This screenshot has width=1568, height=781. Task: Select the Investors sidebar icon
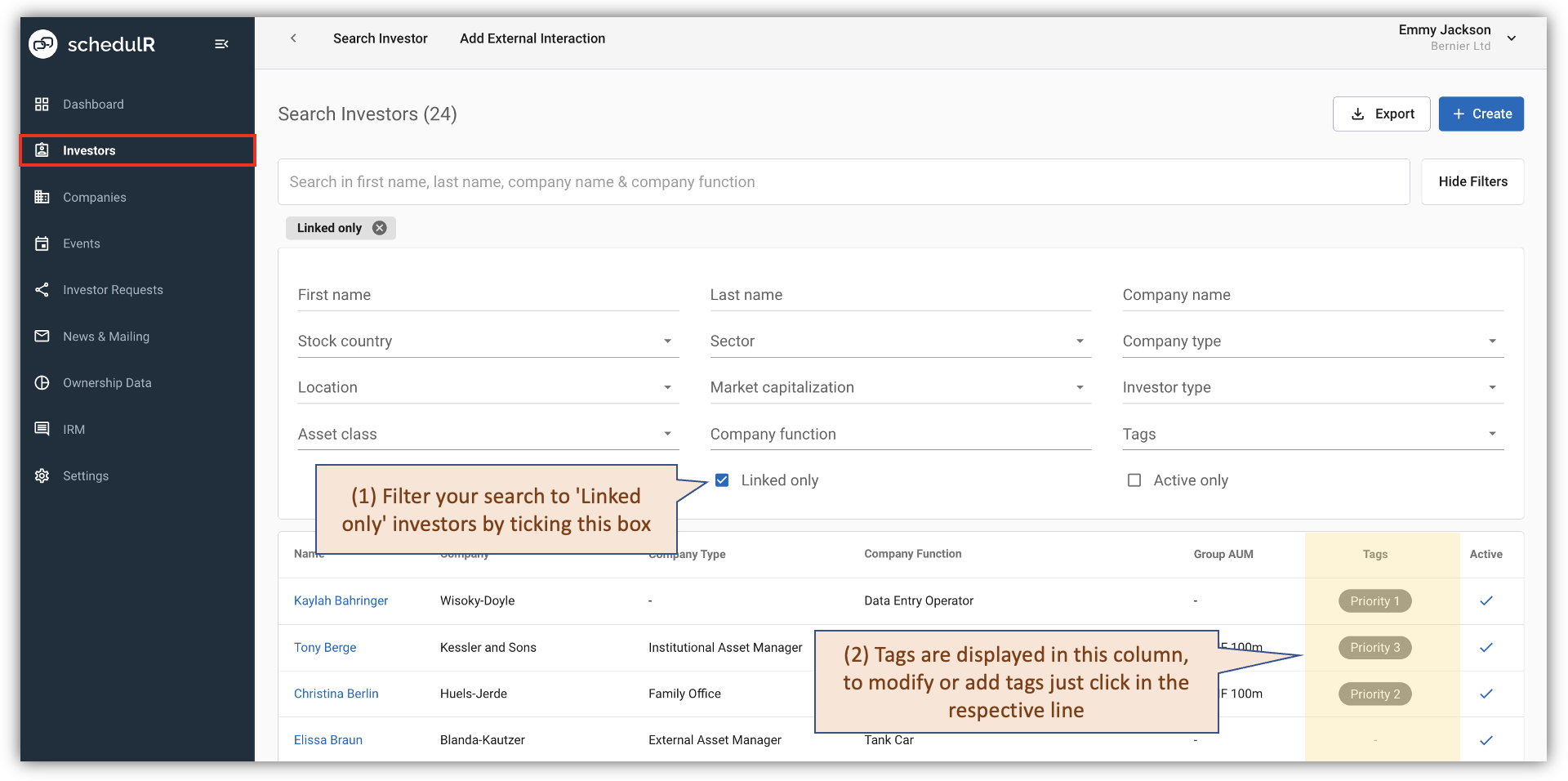pos(42,150)
